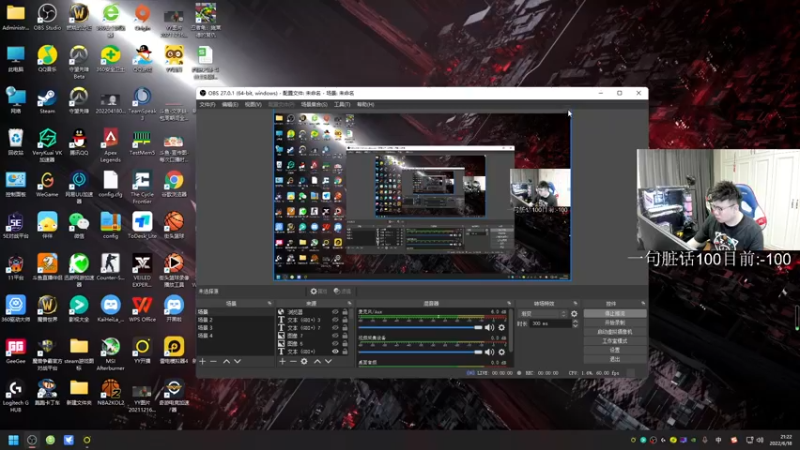Viewport: 800px width, 450px height.
Task: Open settings gear for first mixer track
Action: pyautogui.click(x=500, y=327)
